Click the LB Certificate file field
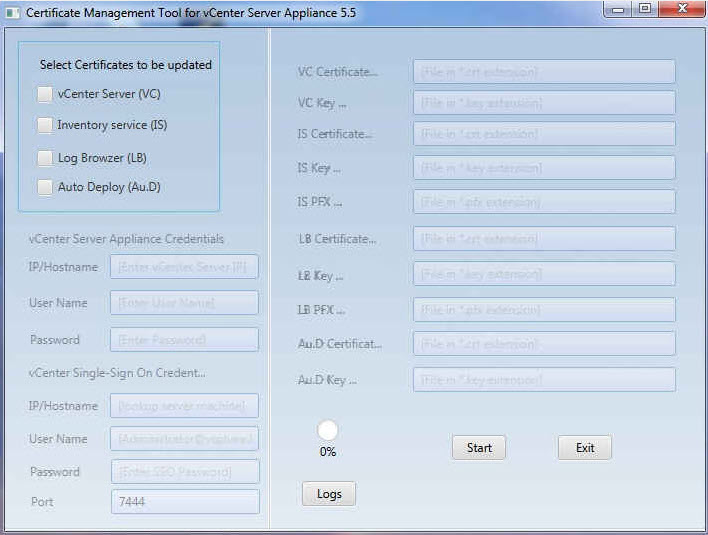The image size is (708, 535). (x=544, y=238)
